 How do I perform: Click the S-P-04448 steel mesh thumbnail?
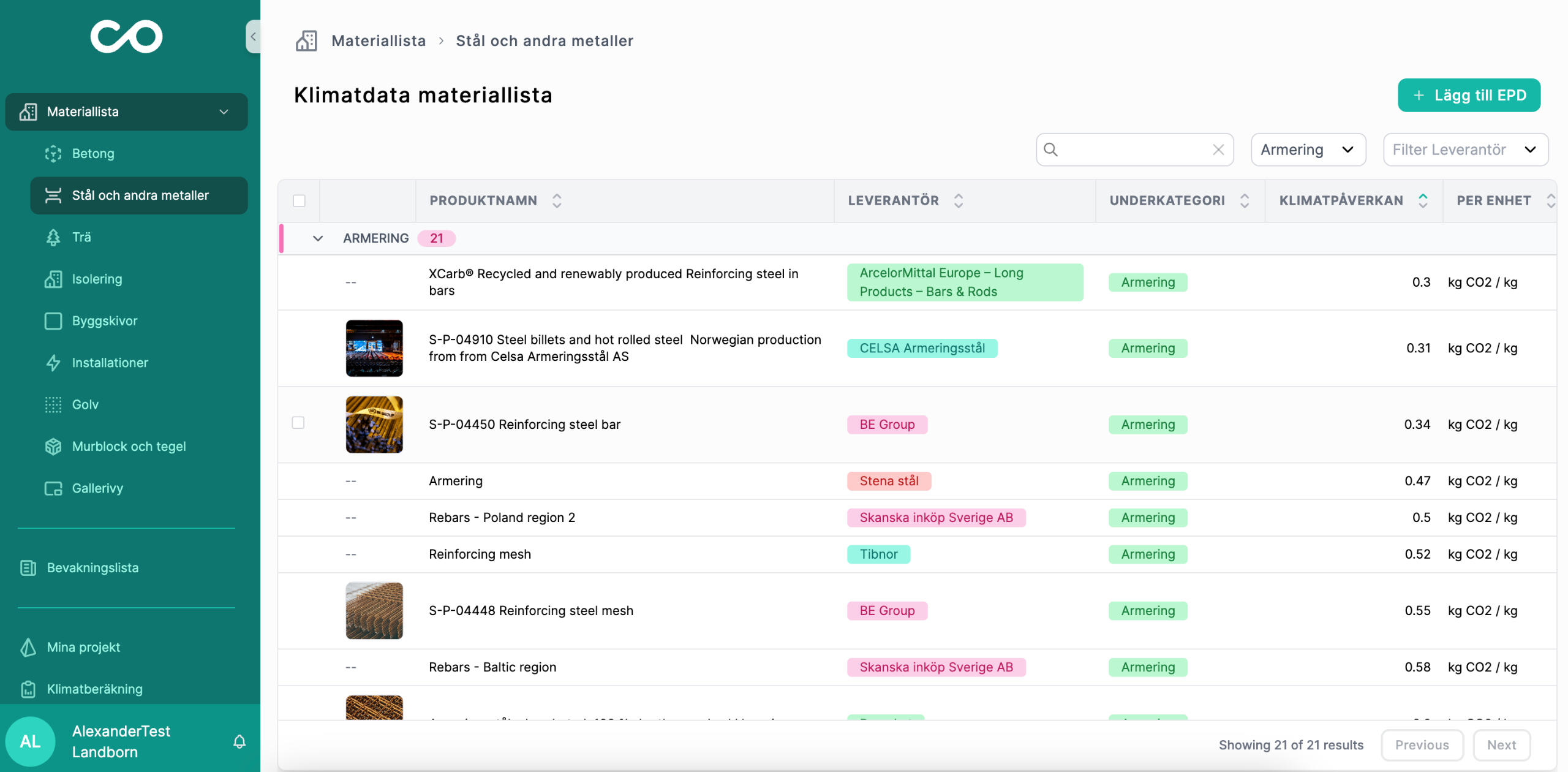[x=374, y=610]
